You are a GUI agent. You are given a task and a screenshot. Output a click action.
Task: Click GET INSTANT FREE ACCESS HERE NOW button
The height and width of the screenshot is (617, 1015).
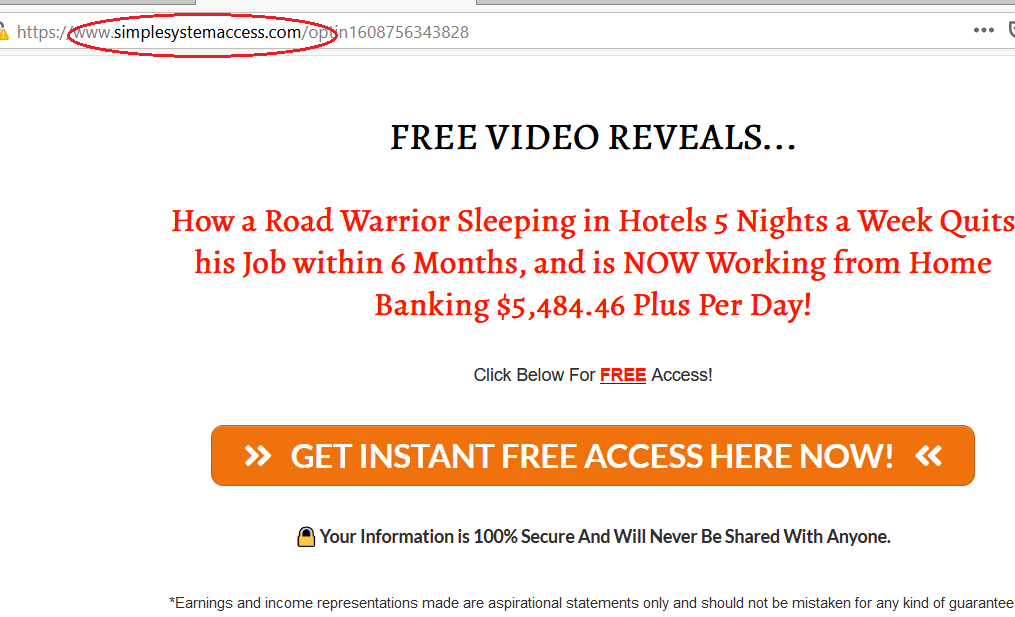(592, 455)
